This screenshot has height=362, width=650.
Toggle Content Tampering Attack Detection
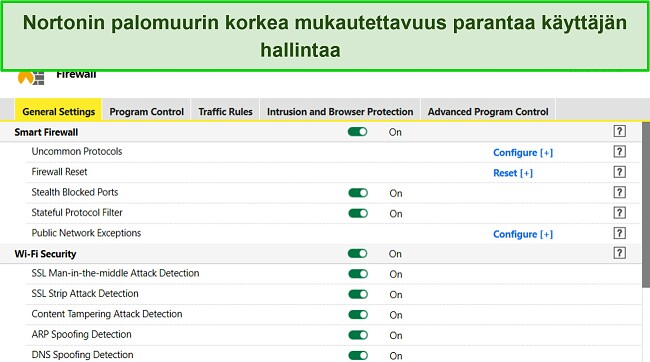(358, 314)
